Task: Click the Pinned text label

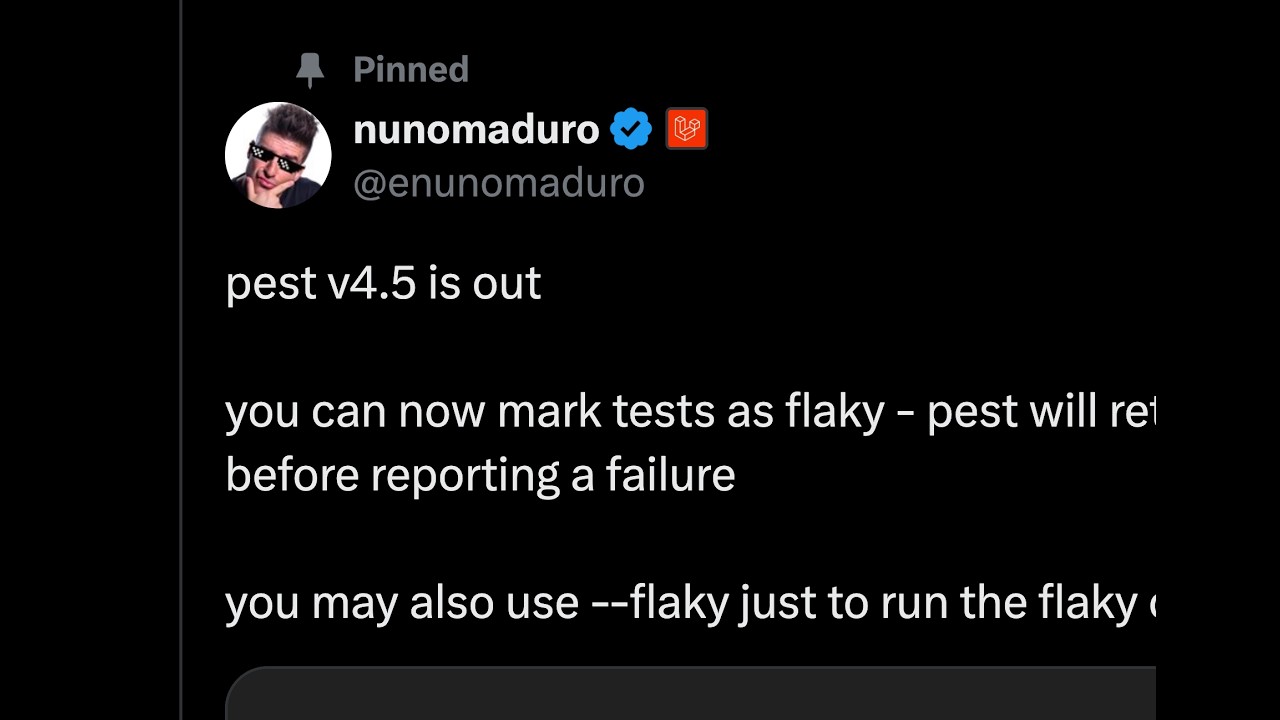Action: [410, 68]
